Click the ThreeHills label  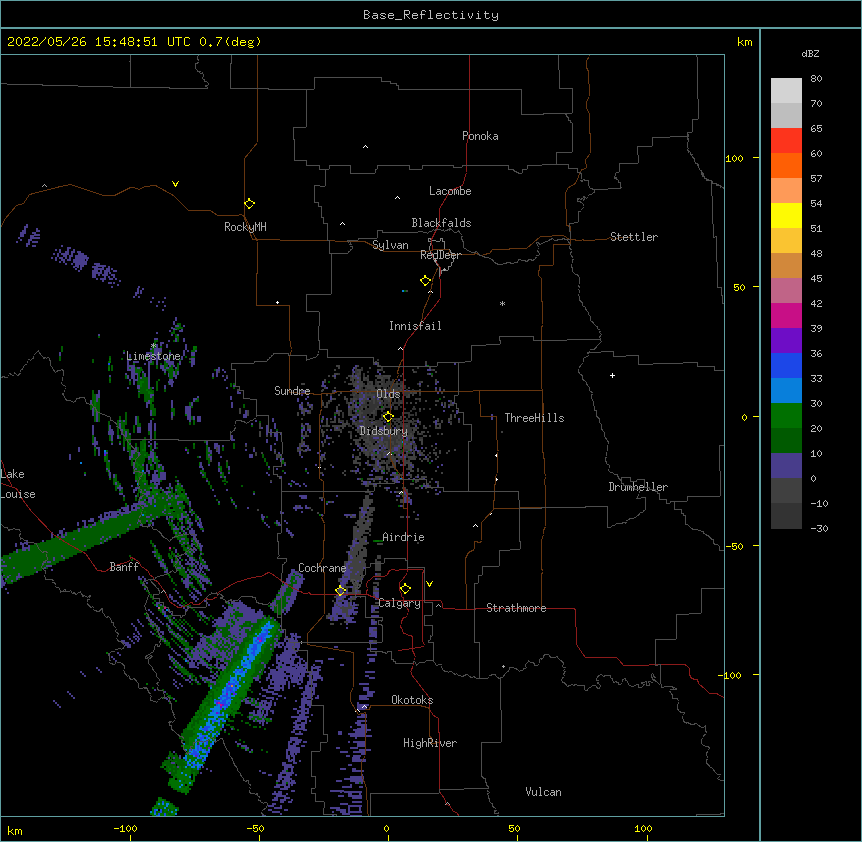(534, 418)
